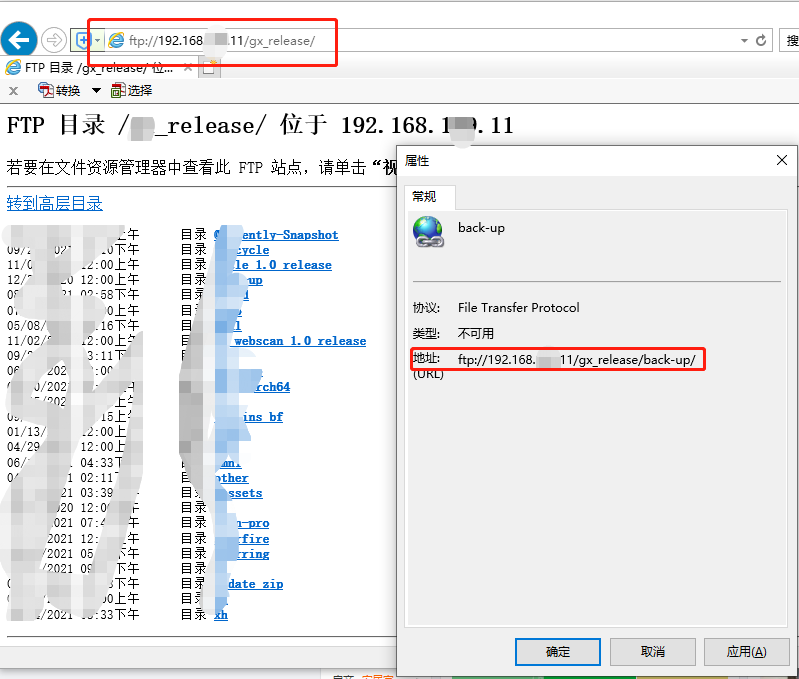The width and height of the screenshot is (799, 679).
Task: Open the security shield icon in address bar
Action: (82, 40)
